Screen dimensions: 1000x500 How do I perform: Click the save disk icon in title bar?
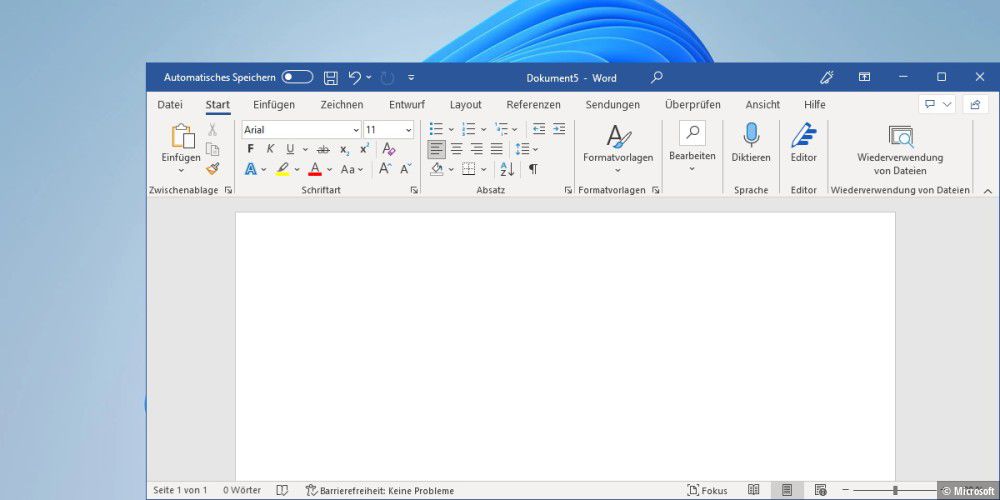coord(330,77)
